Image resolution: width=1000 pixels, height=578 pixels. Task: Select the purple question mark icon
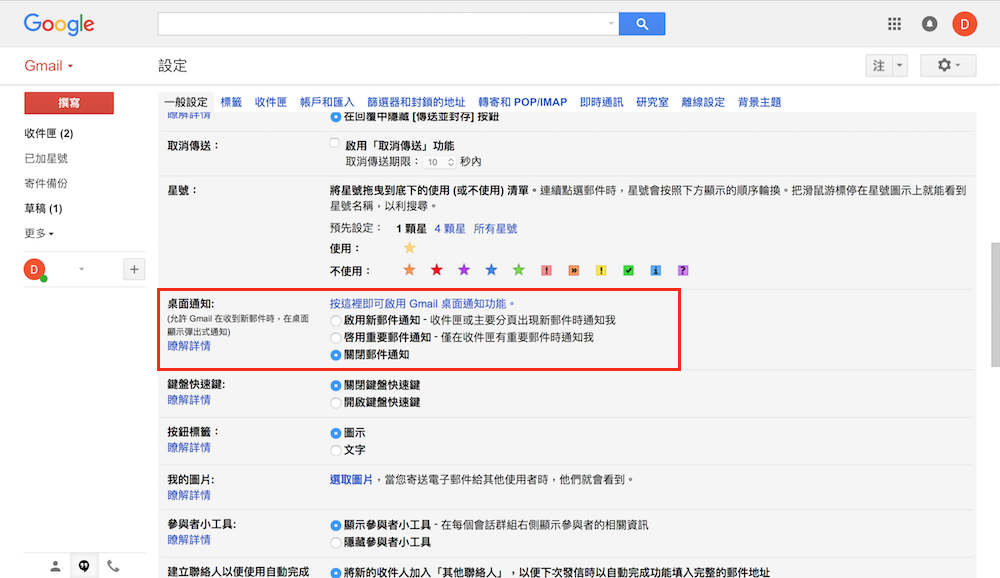pyautogui.click(x=683, y=270)
